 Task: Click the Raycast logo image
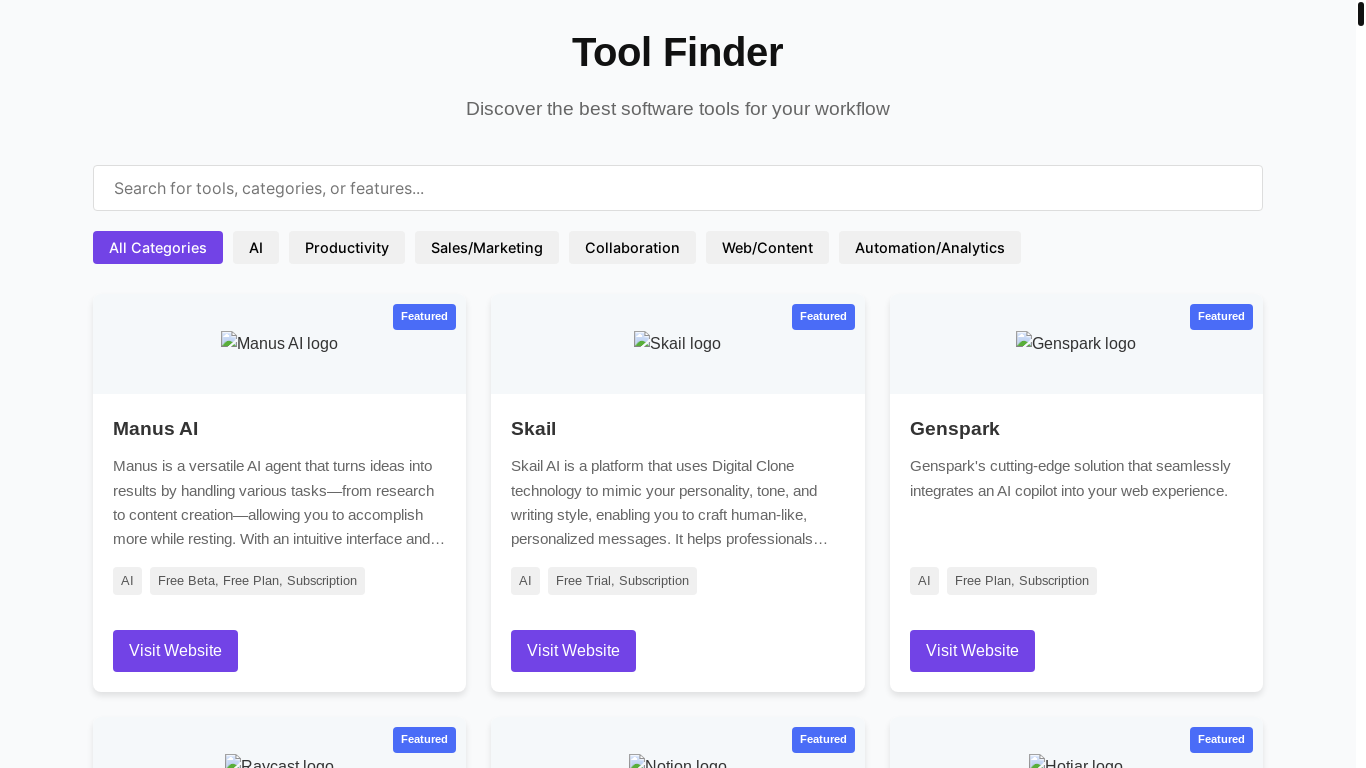pos(279,762)
